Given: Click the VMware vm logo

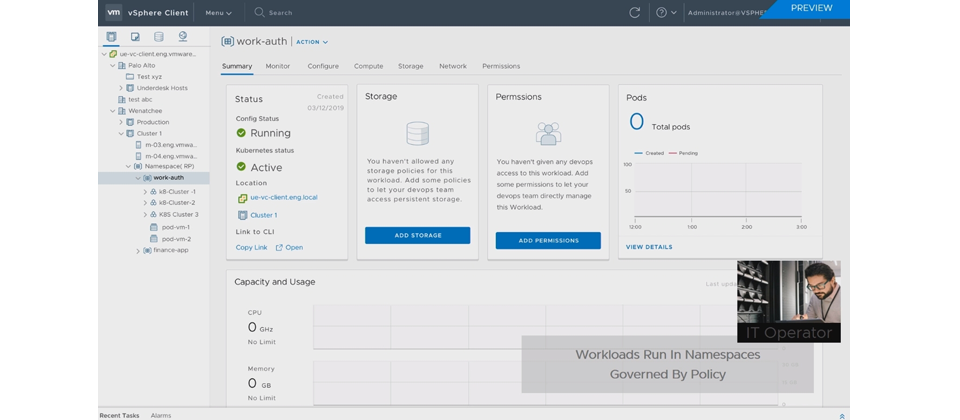Looking at the screenshot, I should pos(114,12).
